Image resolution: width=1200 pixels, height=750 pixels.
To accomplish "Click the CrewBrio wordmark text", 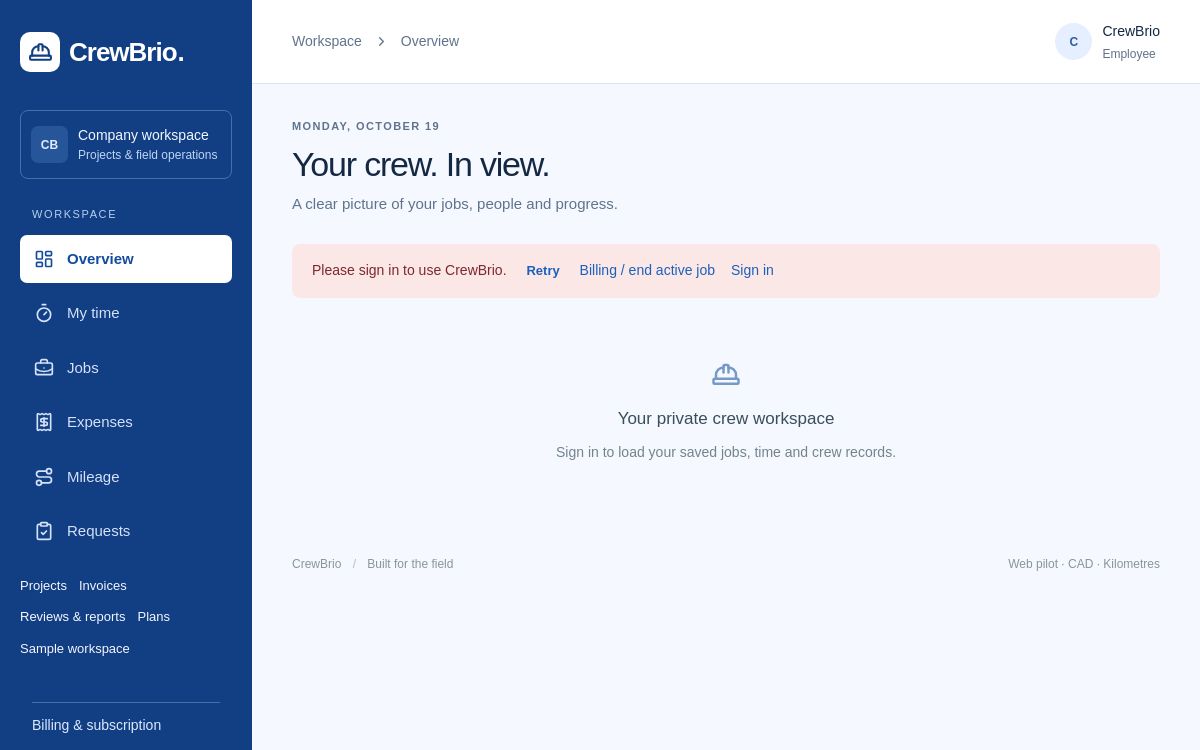I will tap(126, 52).
